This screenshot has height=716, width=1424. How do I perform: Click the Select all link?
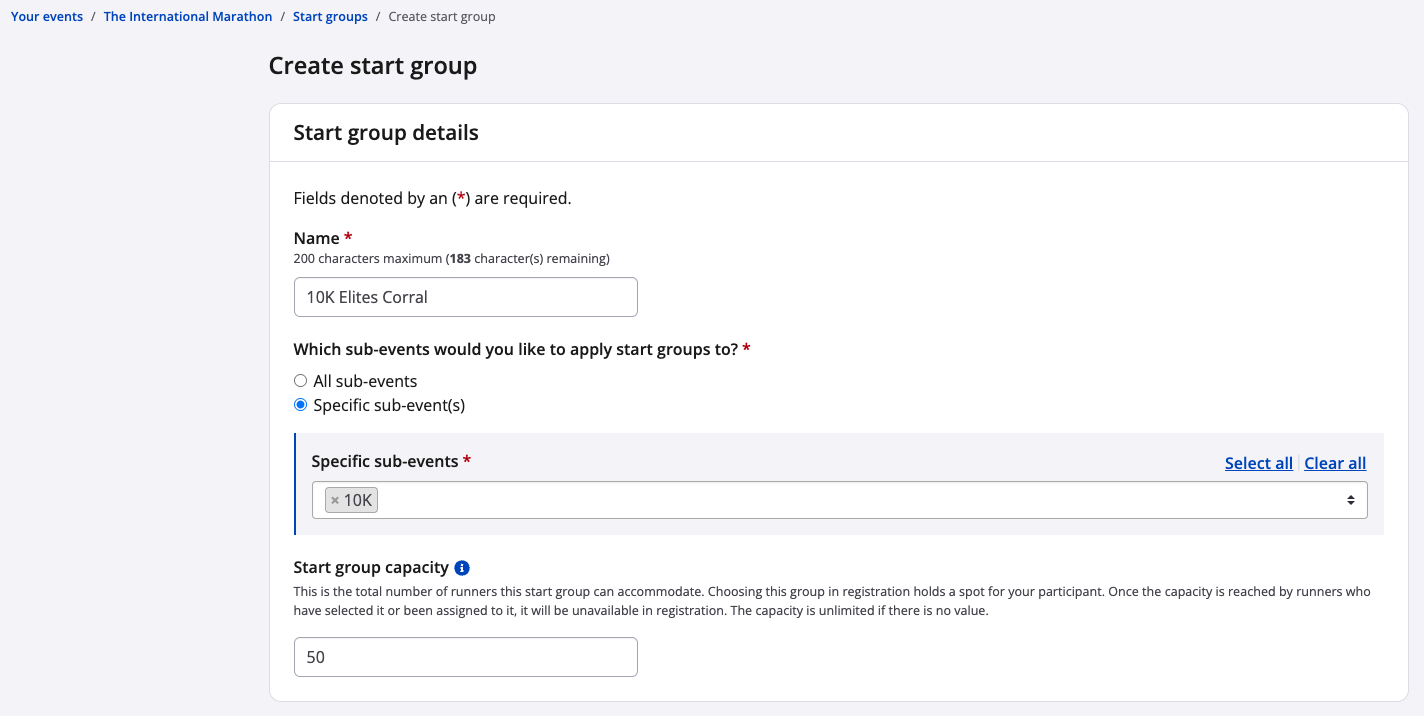(x=1258, y=463)
